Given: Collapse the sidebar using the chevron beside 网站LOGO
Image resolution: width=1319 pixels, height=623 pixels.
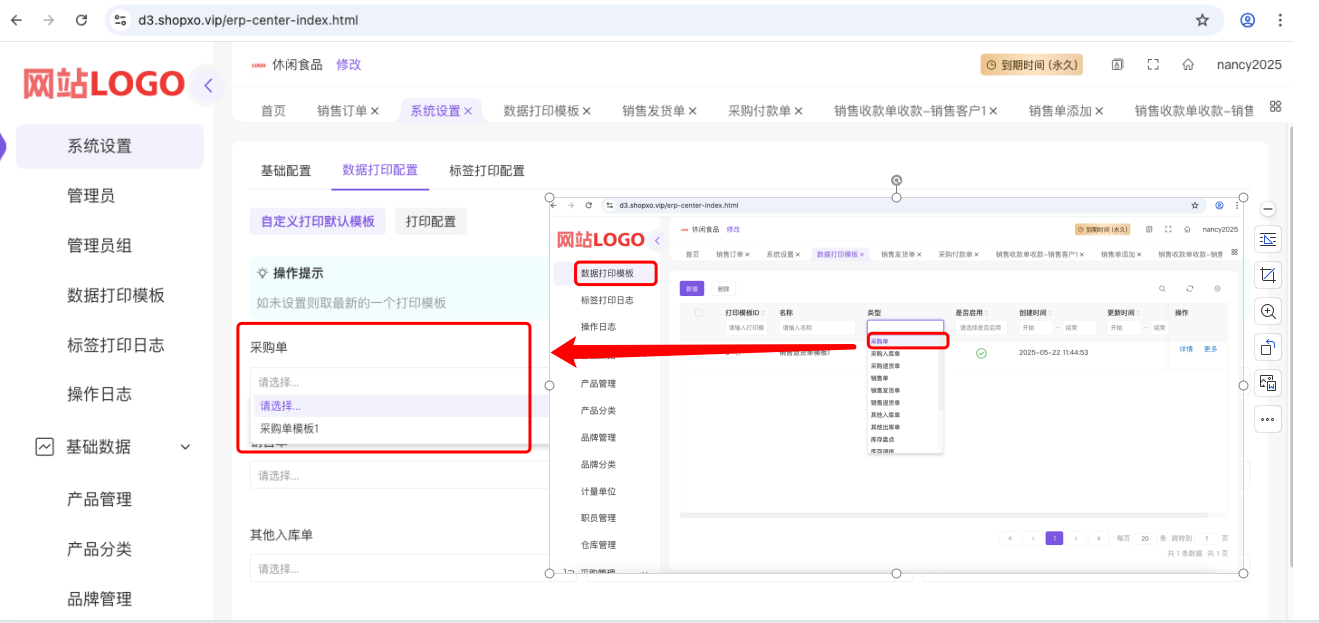Looking at the screenshot, I should (208, 85).
